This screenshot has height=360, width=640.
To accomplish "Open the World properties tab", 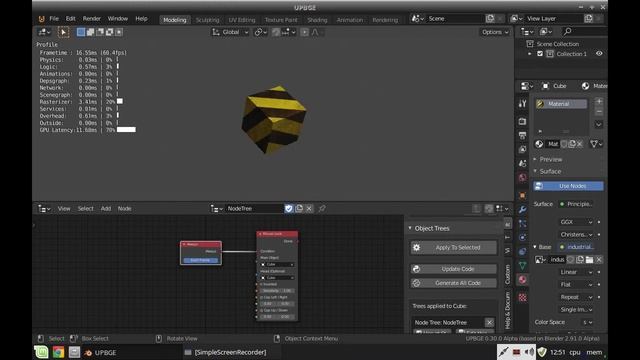I will 522,177.
